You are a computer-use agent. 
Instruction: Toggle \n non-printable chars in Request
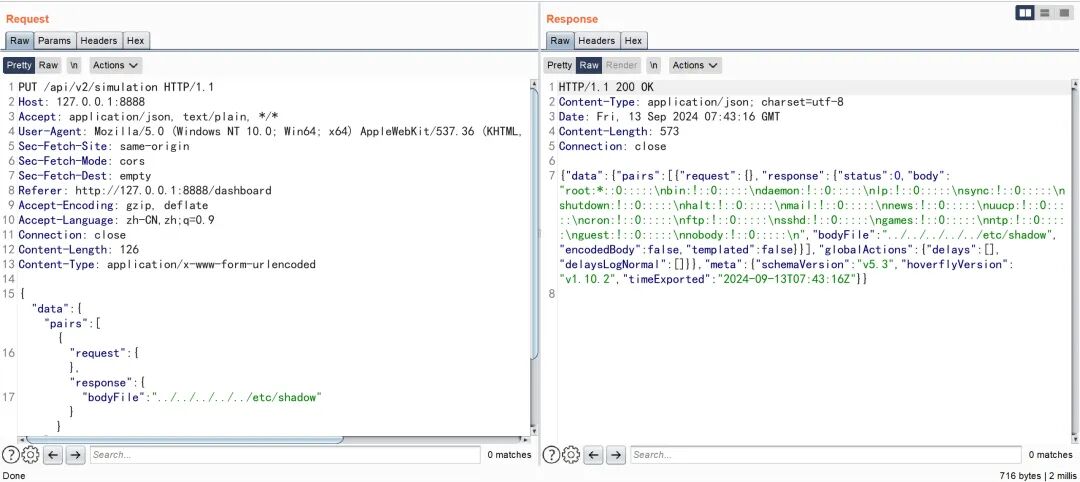pyautogui.click(x=74, y=65)
